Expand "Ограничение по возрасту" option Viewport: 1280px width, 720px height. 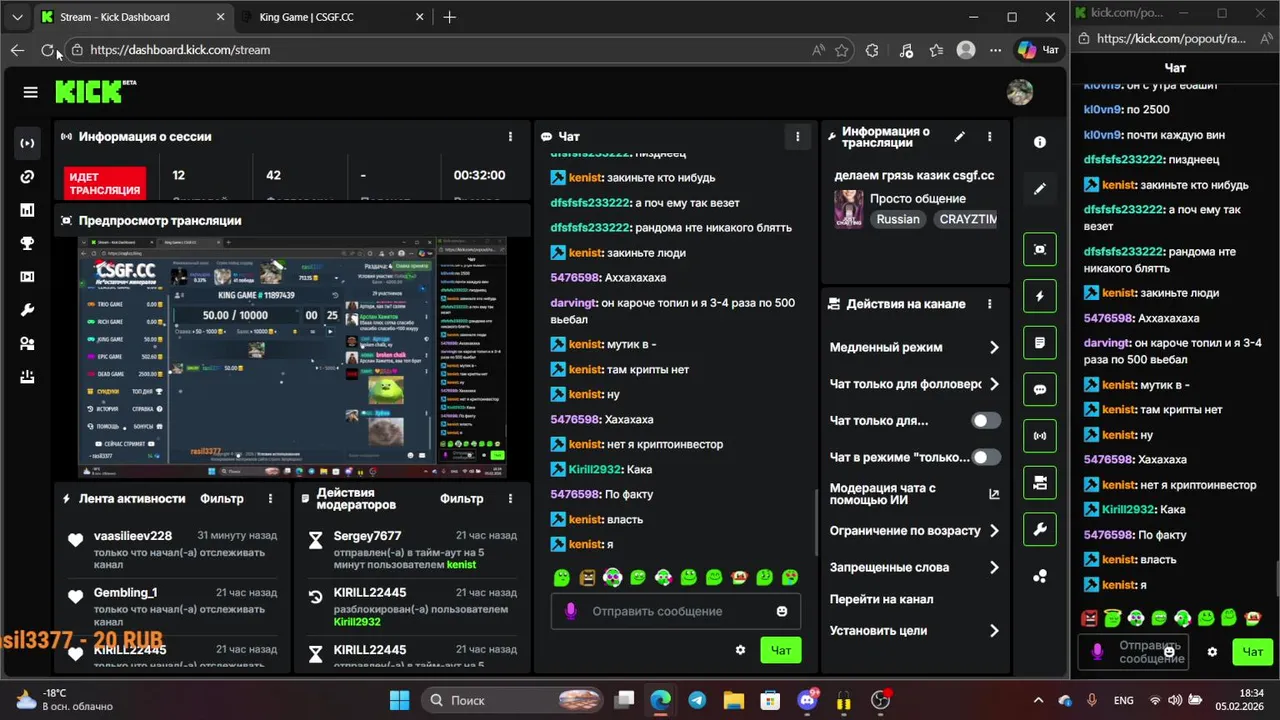click(x=914, y=531)
